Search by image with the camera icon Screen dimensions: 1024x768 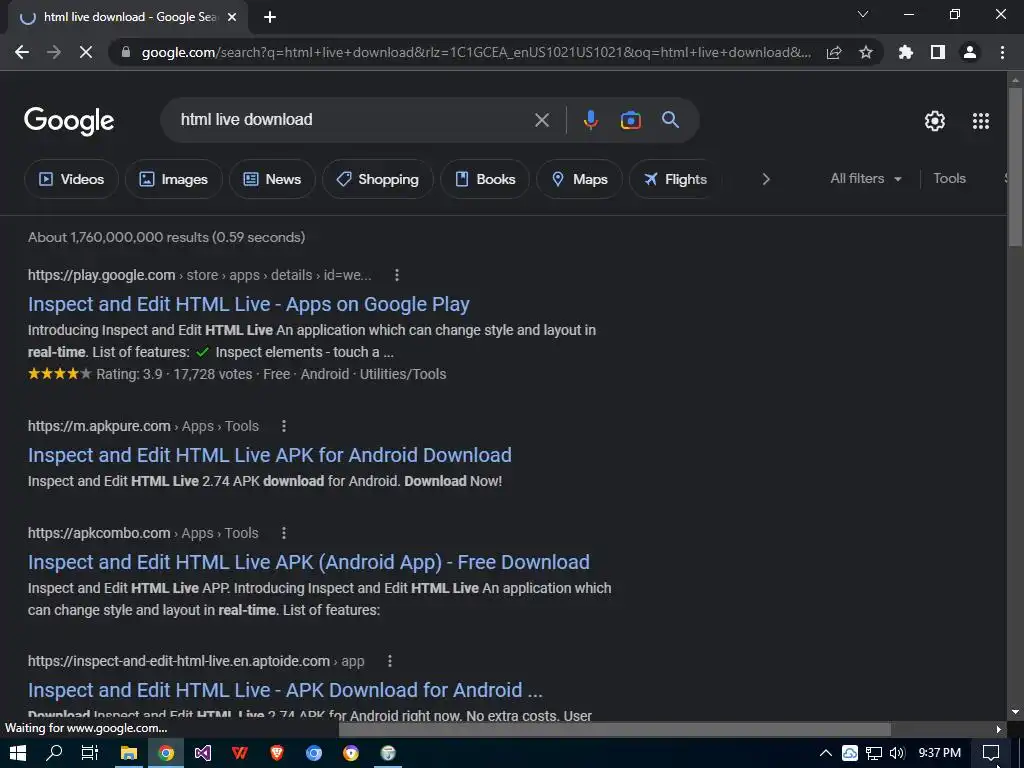coord(630,120)
